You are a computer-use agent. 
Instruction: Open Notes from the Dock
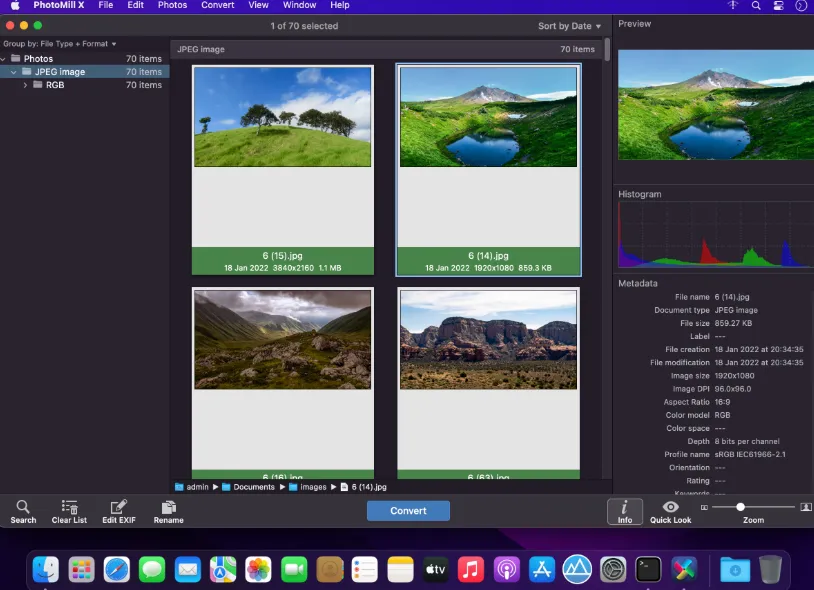(x=400, y=569)
